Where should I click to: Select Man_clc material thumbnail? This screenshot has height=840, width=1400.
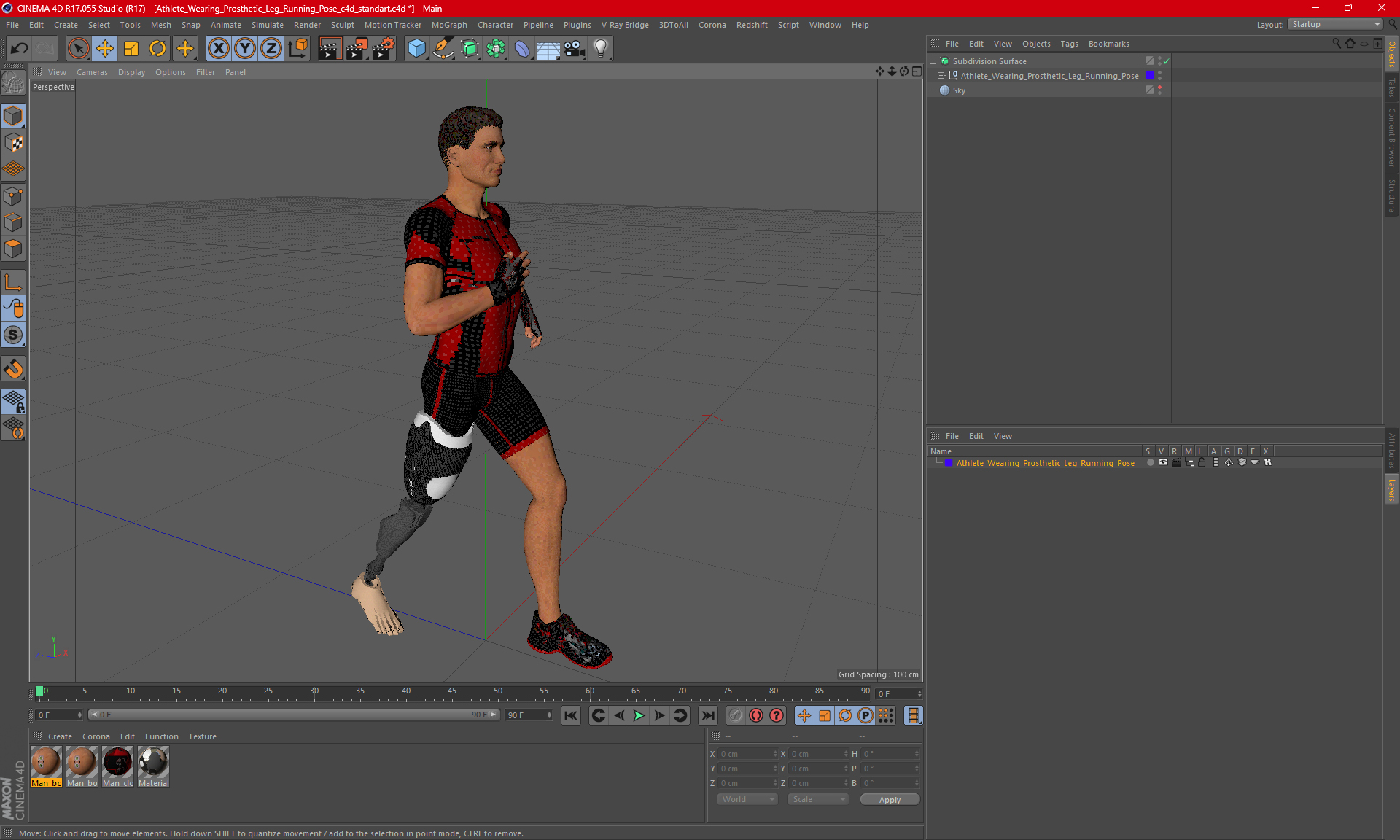117,767
